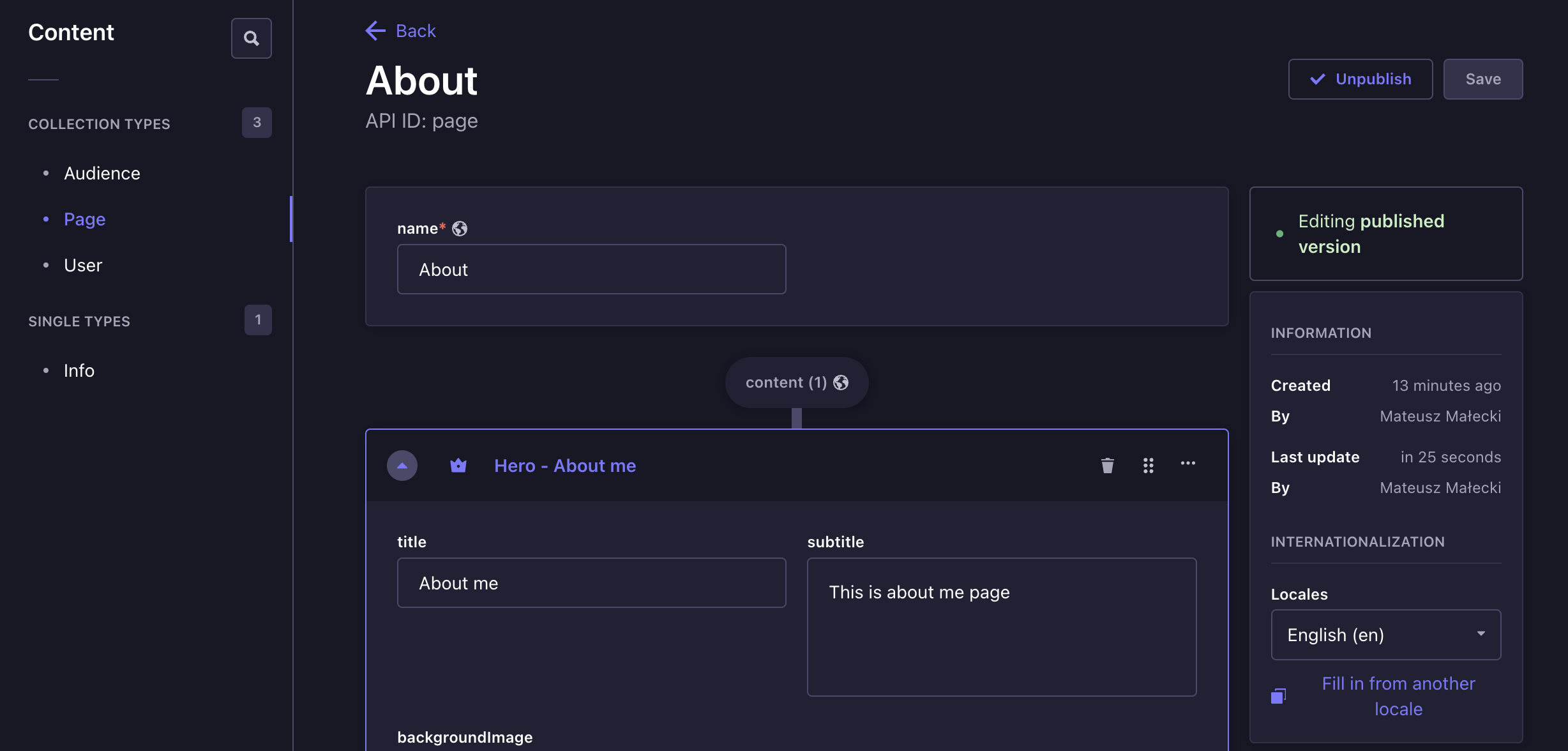Delete the Hero component with trash icon
Screen dimensions: 1568x751
[x=1107, y=466]
